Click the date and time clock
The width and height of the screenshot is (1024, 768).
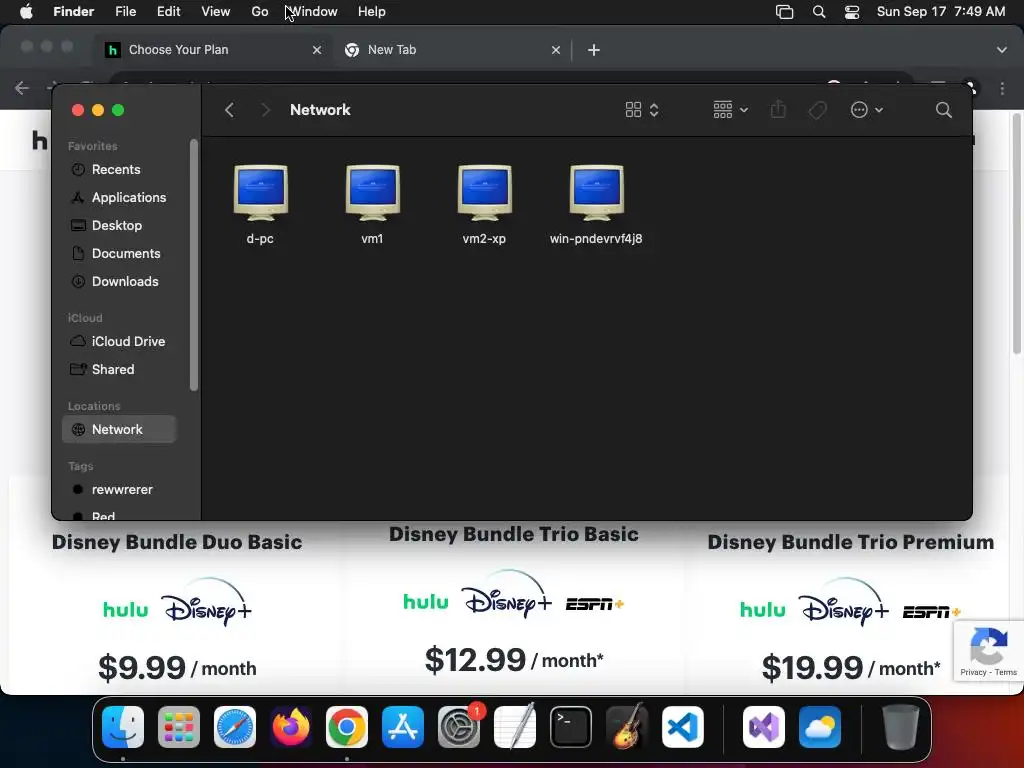(x=940, y=12)
